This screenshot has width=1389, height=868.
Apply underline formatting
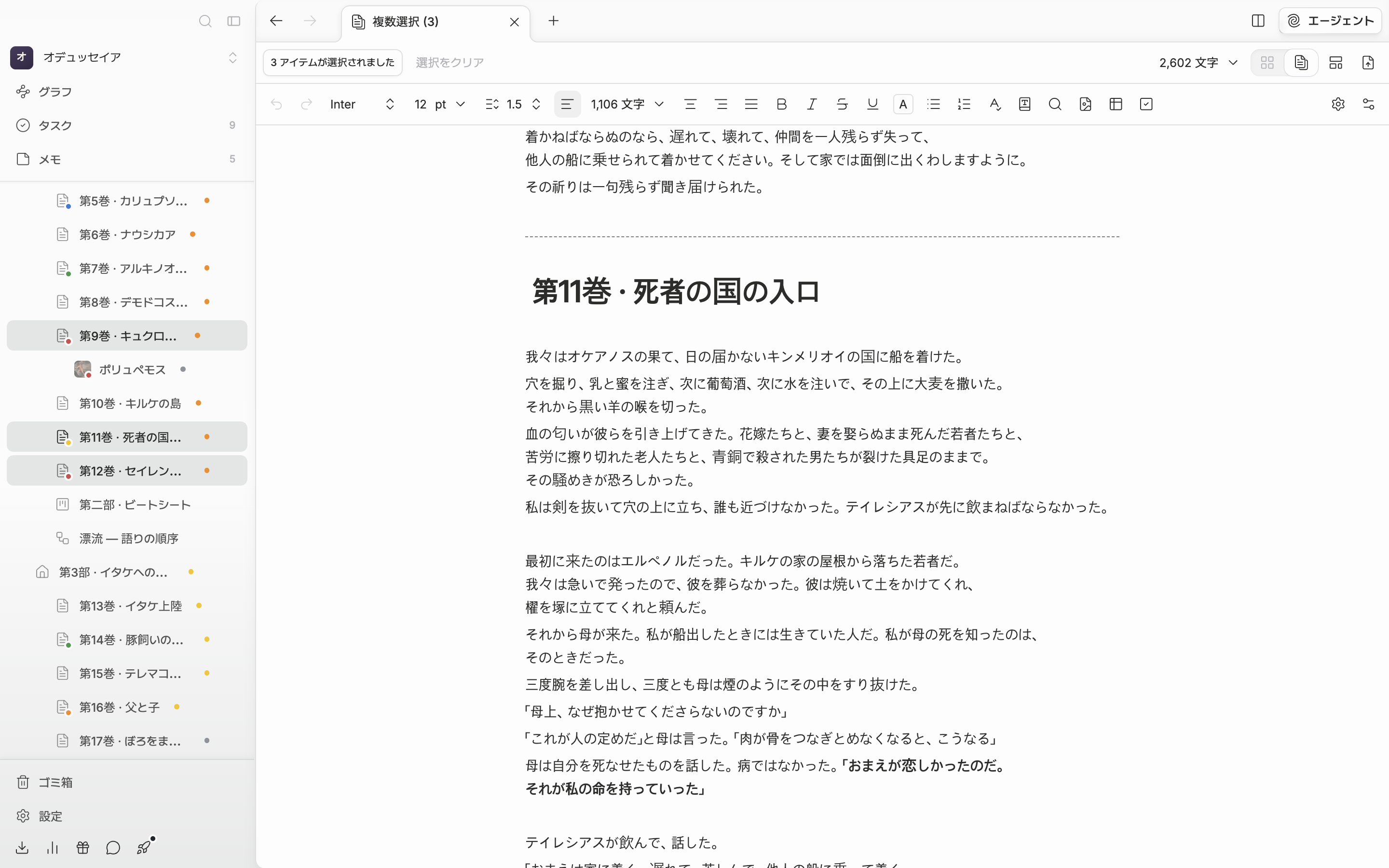[x=872, y=104]
